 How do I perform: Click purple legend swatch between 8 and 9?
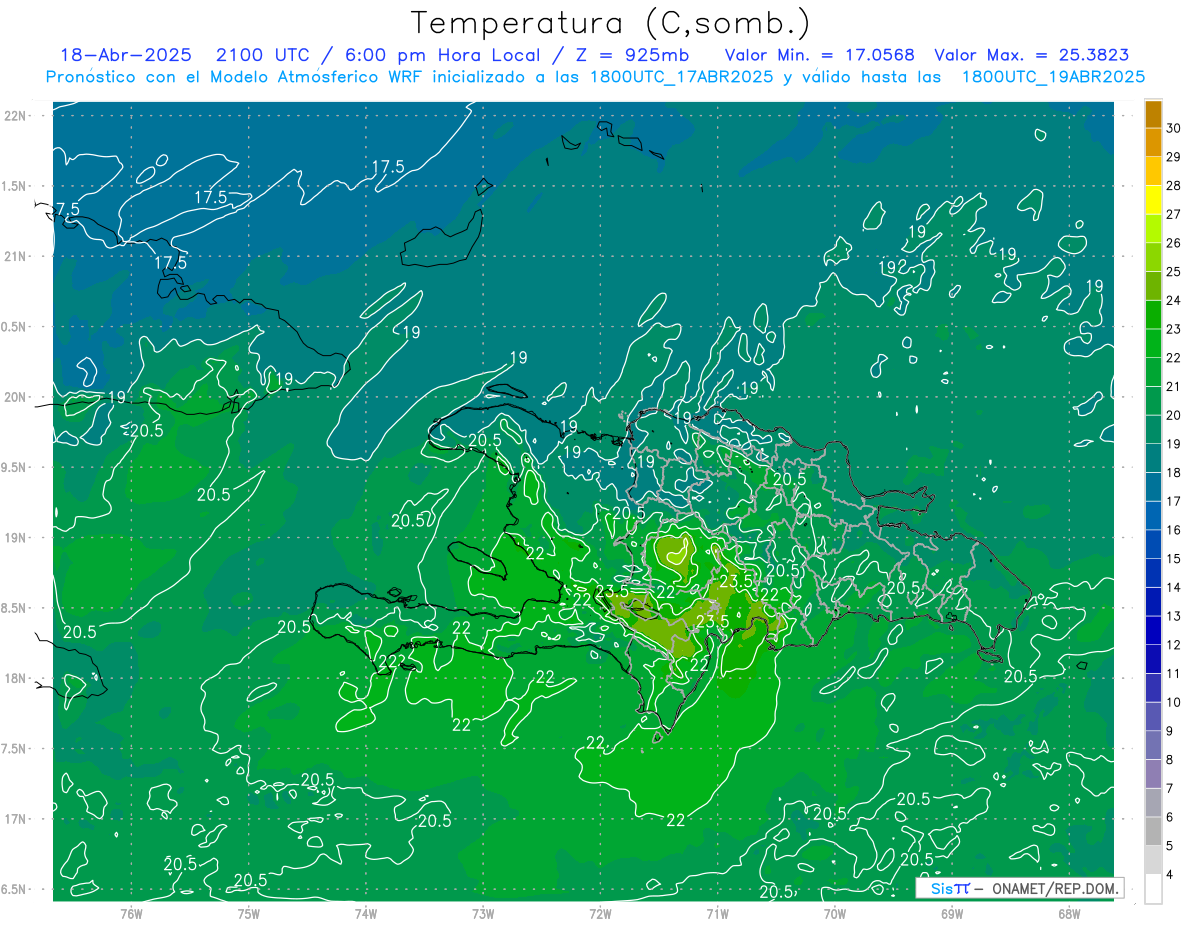click(1153, 745)
